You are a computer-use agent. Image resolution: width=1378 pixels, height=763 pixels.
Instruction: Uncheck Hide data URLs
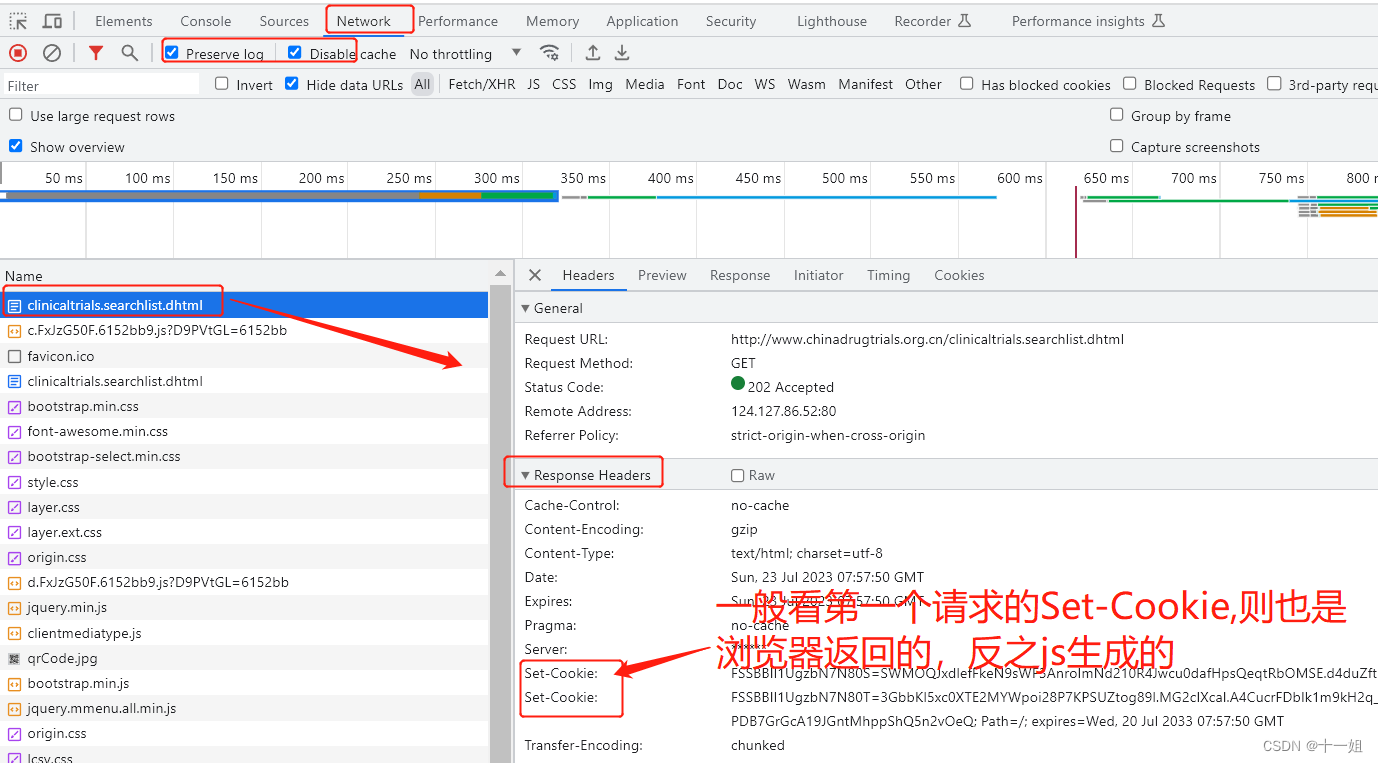[x=292, y=84]
